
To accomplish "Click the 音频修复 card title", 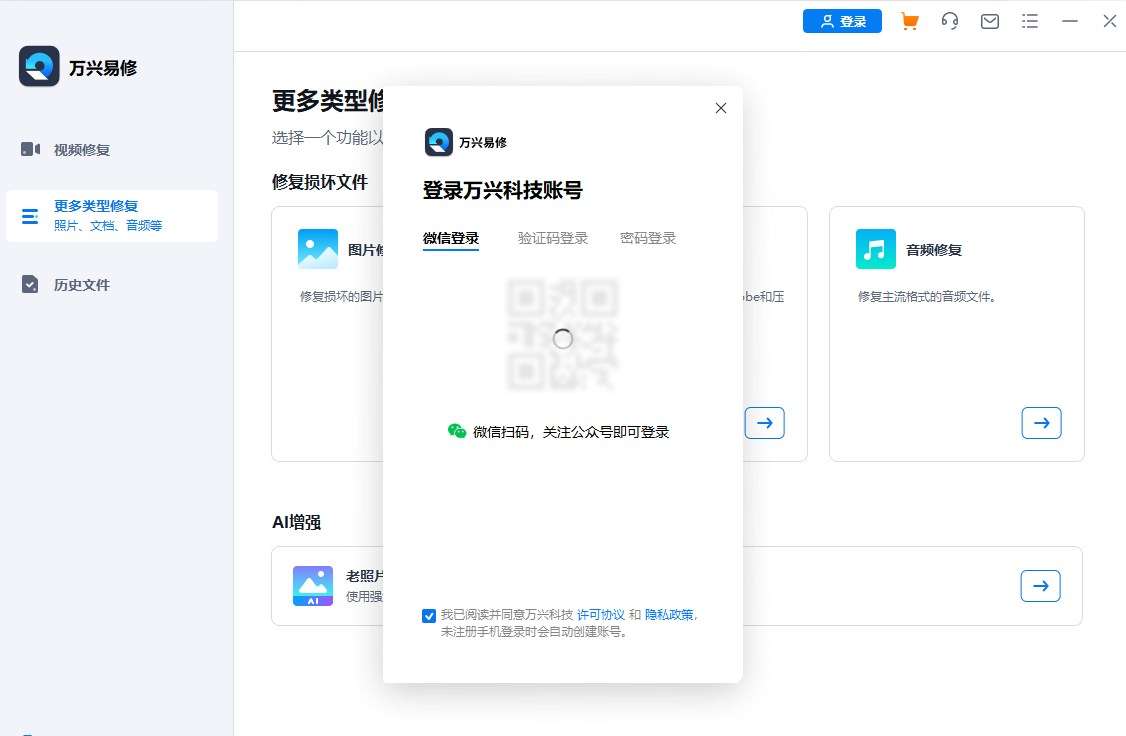I will (x=934, y=250).
